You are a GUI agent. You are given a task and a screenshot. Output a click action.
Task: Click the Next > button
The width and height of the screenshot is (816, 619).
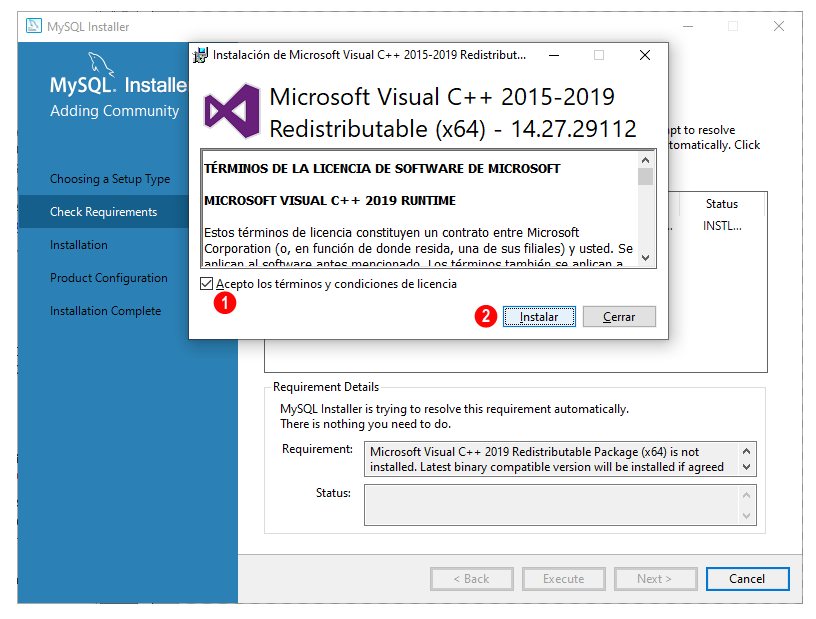point(655,579)
